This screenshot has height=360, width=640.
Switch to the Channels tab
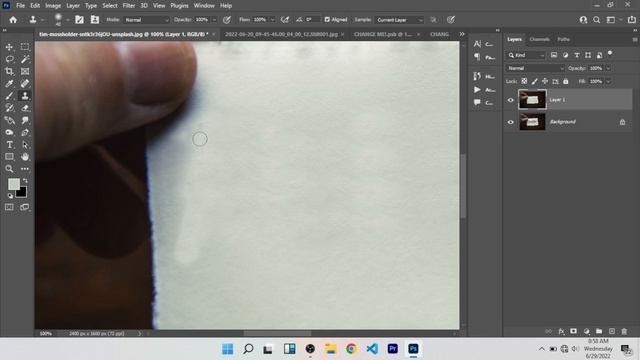(539, 39)
